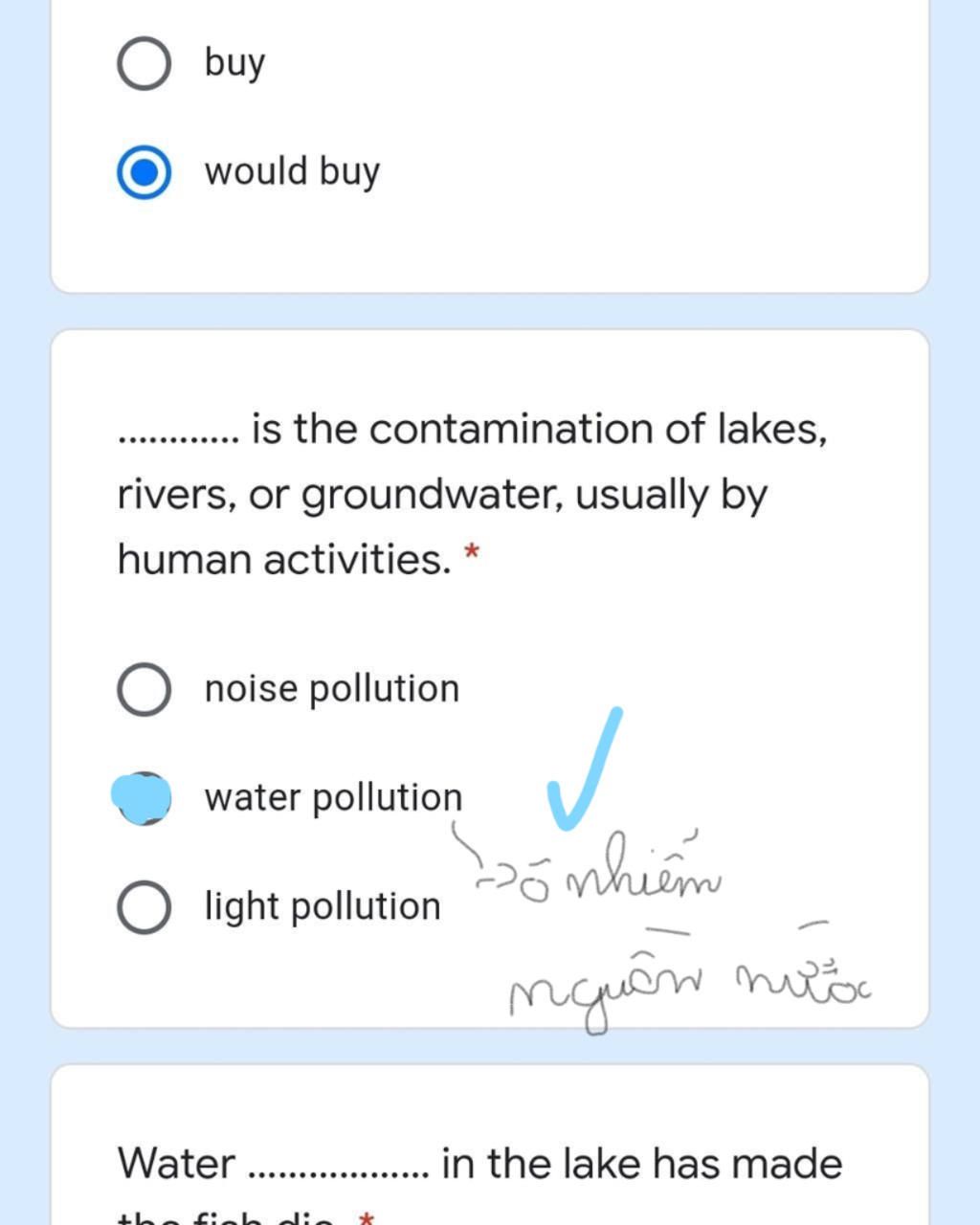Click the blue checkmark annotation
The height and width of the screenshot is (1225, 980).
[584, 768]
